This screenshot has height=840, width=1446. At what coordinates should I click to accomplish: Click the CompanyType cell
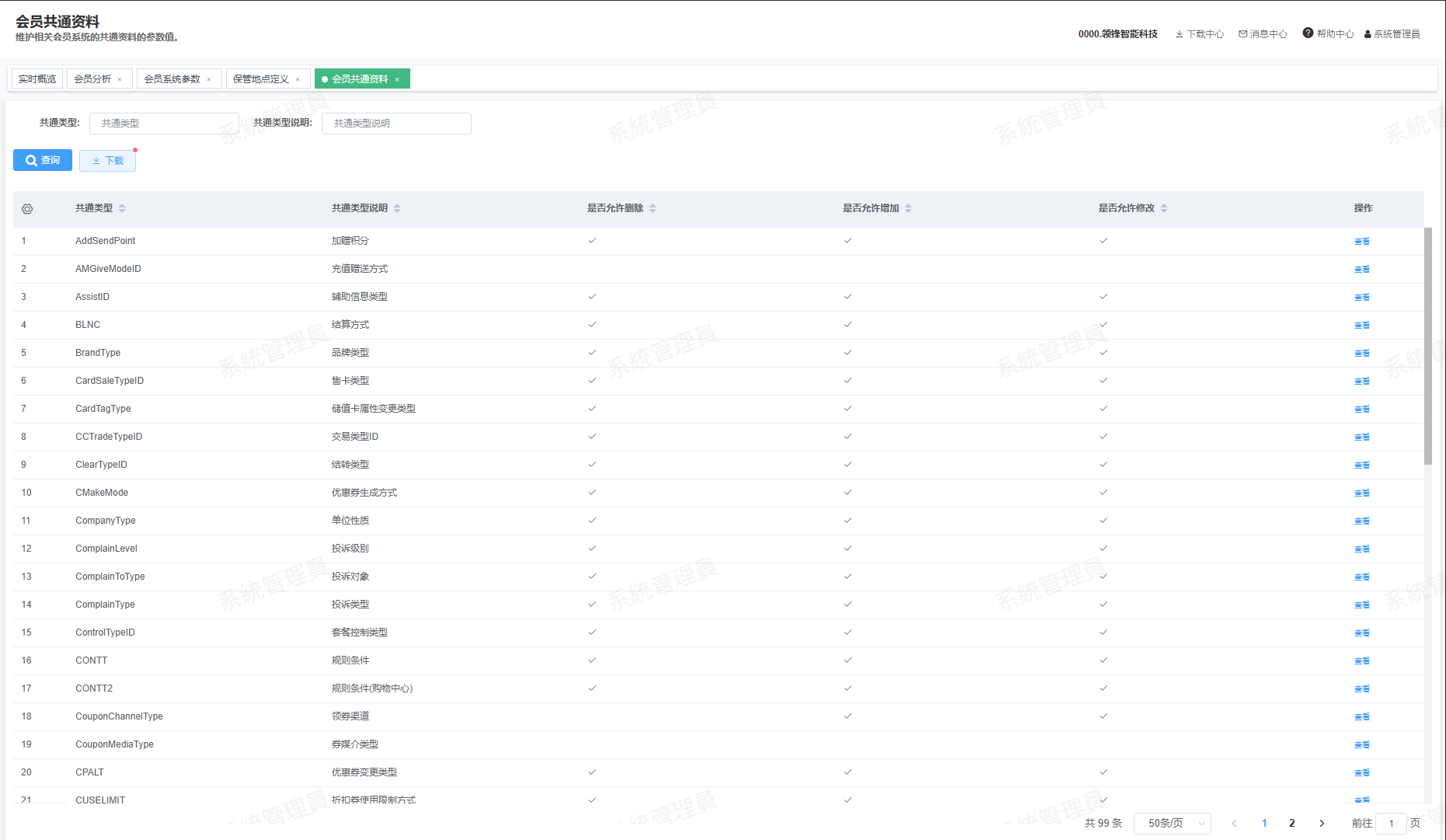pyautogui.click(x=105, y=521)
